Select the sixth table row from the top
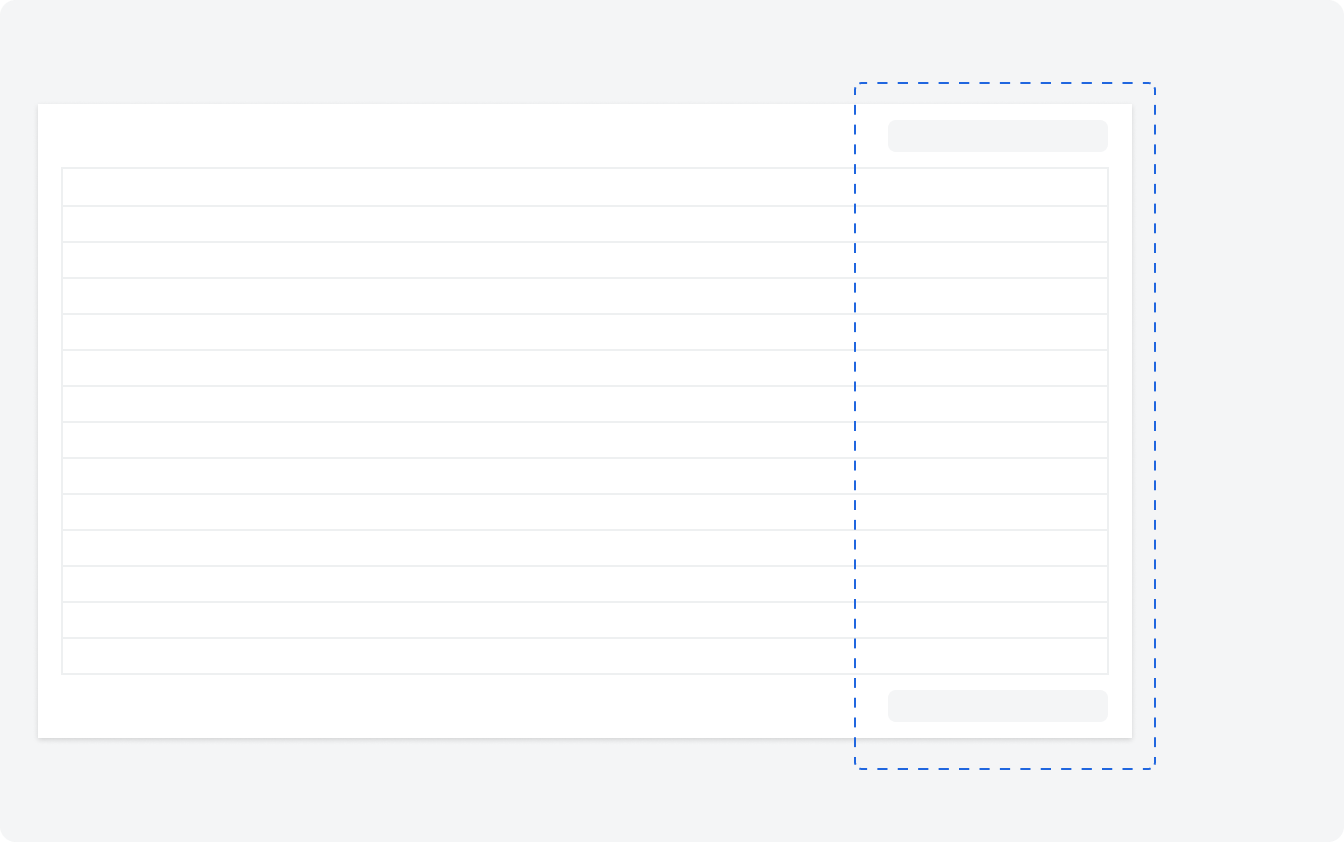Screen dimensions: 1344x842 point(585,368)
